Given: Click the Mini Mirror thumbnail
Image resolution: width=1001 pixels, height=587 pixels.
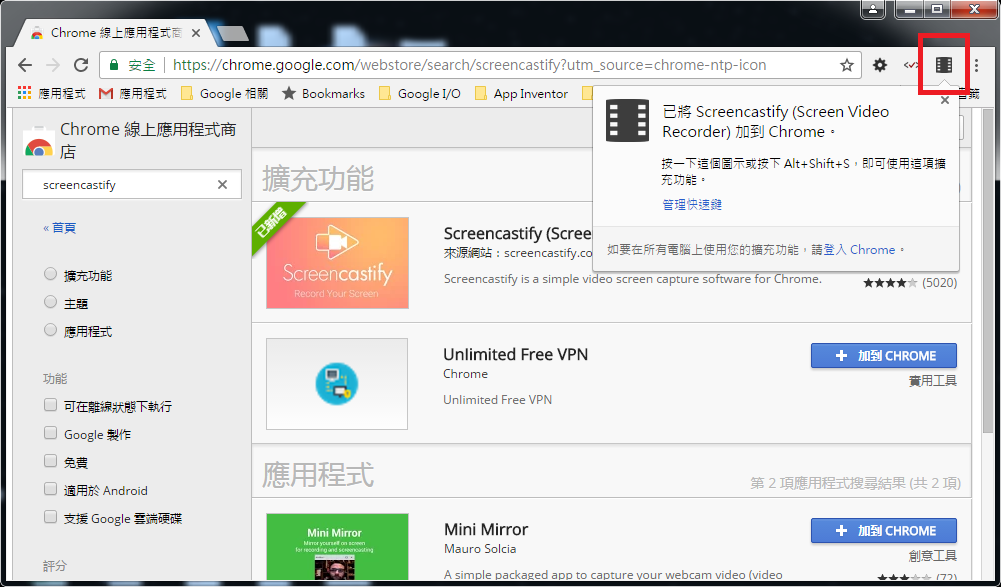Looking at the screenshot, I should click(x=337, y=547).
